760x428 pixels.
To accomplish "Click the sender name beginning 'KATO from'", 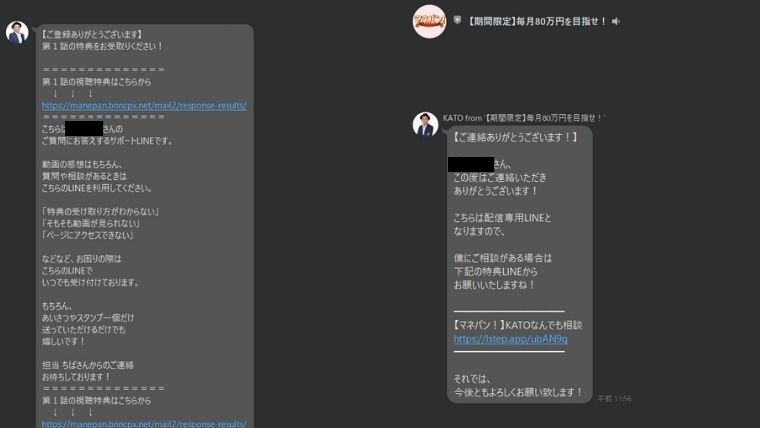I will pyautogui.click(x=524, y=118).
